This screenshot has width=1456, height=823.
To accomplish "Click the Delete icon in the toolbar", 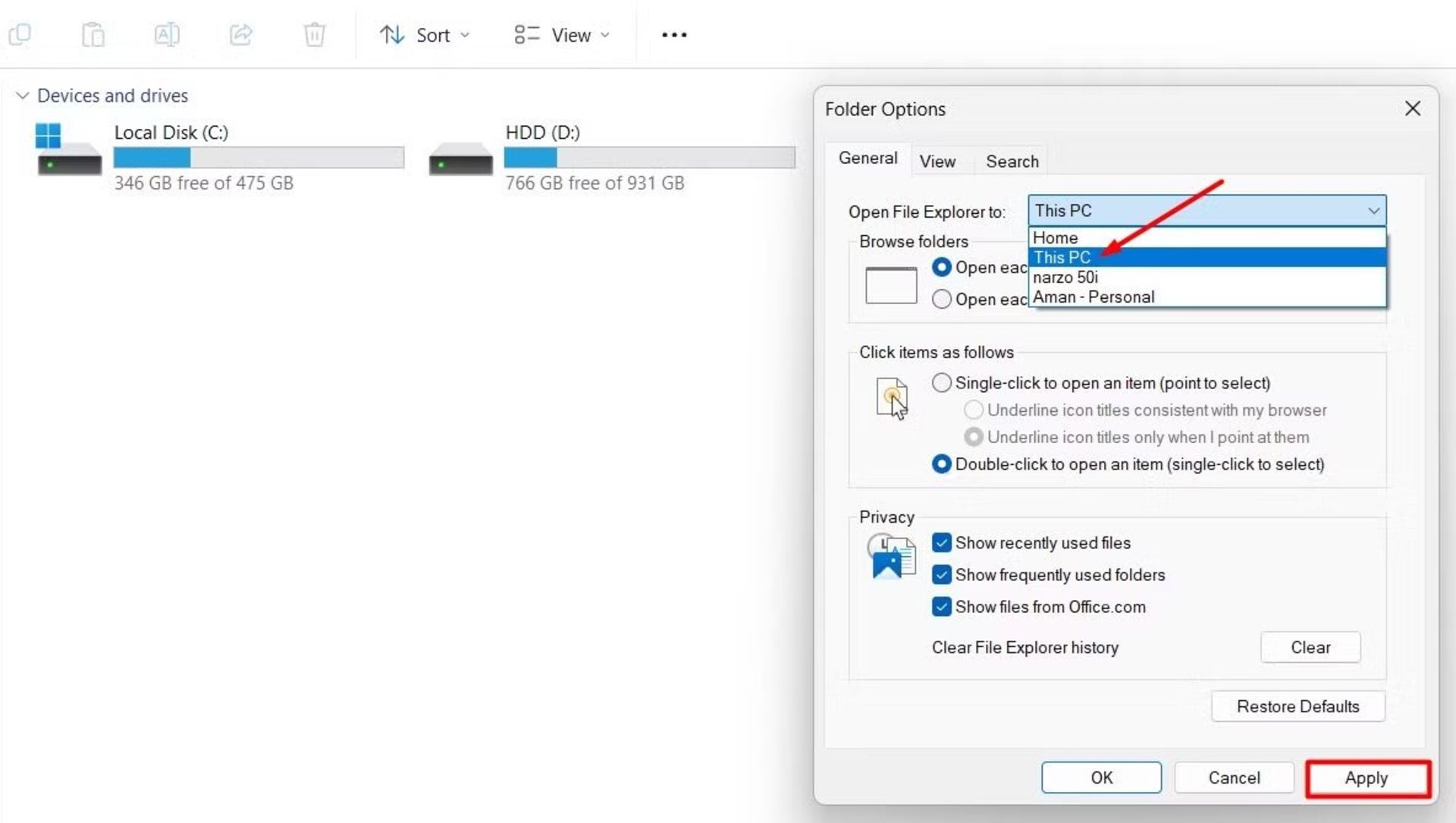I will point(314,34).
